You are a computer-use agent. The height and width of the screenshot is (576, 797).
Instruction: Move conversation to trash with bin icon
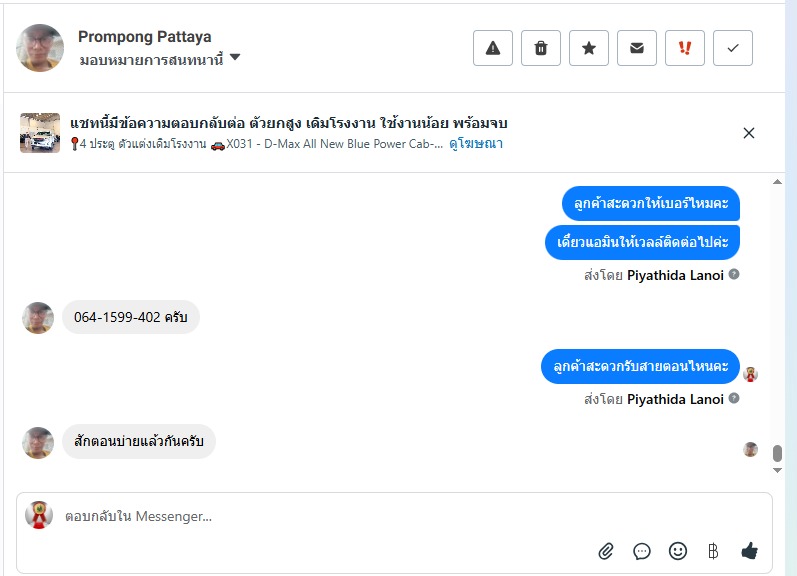(541, 48)
